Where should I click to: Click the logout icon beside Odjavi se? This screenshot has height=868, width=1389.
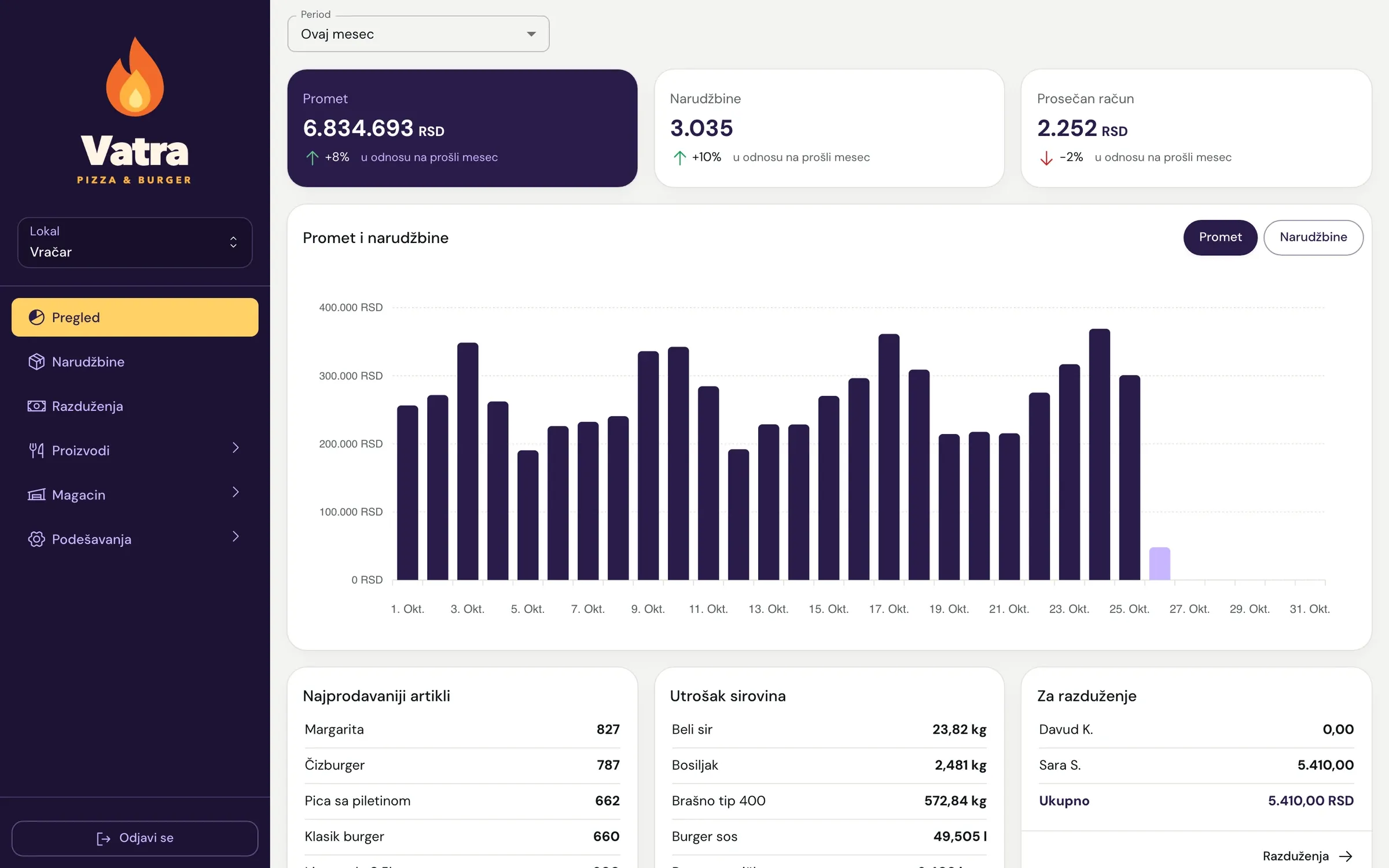point(103,838)
